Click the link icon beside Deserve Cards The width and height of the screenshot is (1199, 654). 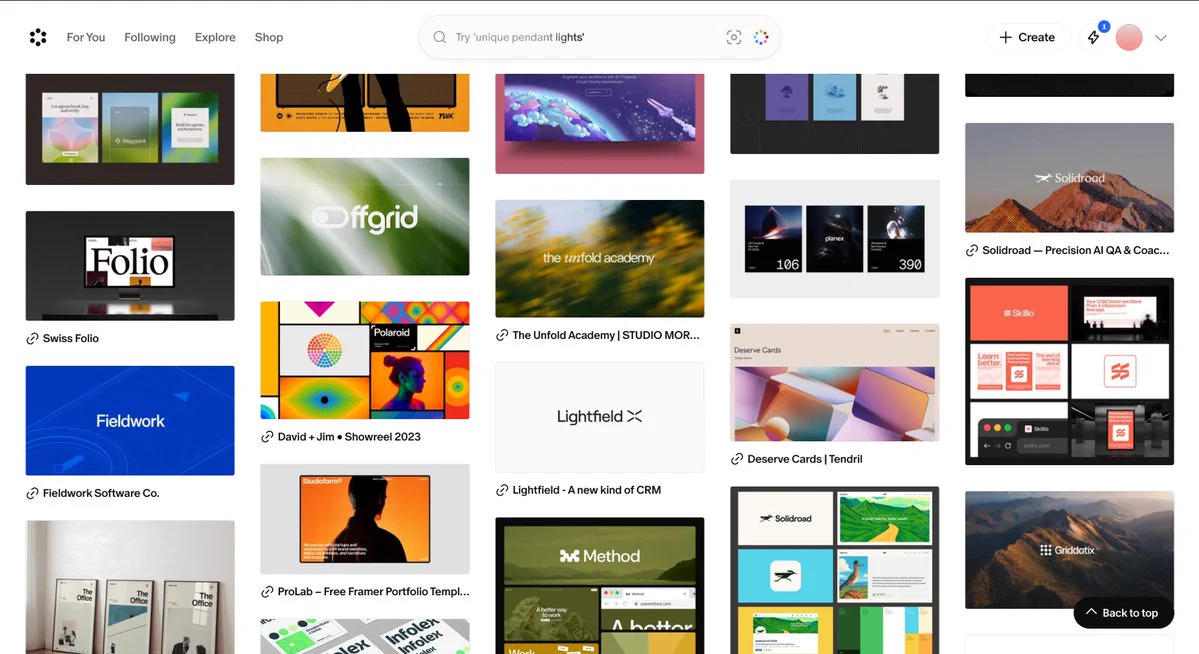(x=736, y=459)
